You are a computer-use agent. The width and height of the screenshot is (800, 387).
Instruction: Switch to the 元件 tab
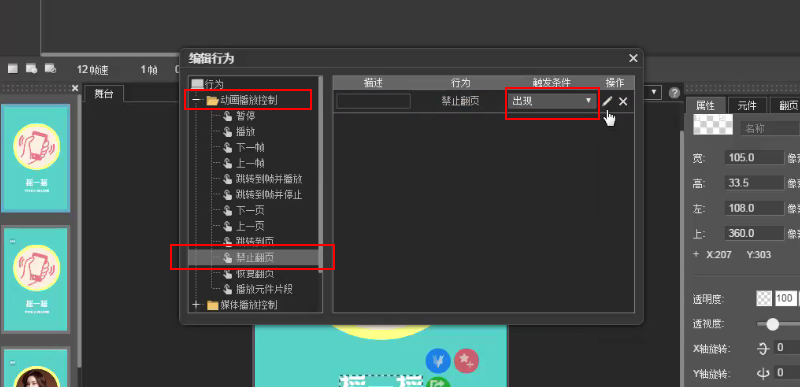[x=746, y=106]
